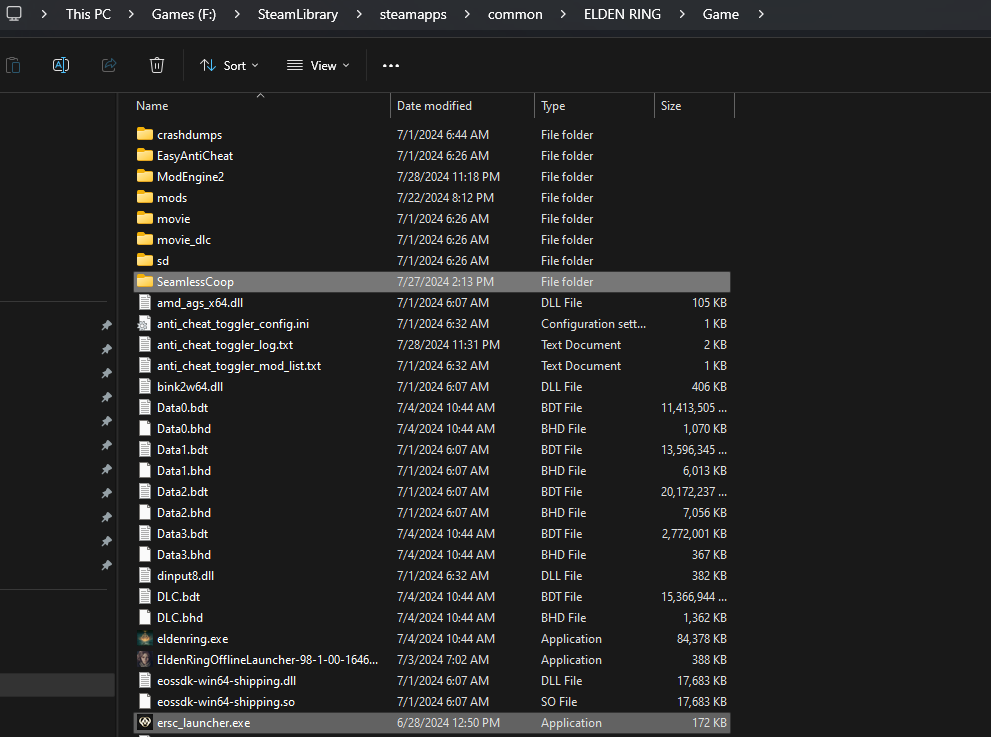Select the Data2.bhd file name
991x737 pixels.
pyautogui.click(x=184, y=513)
